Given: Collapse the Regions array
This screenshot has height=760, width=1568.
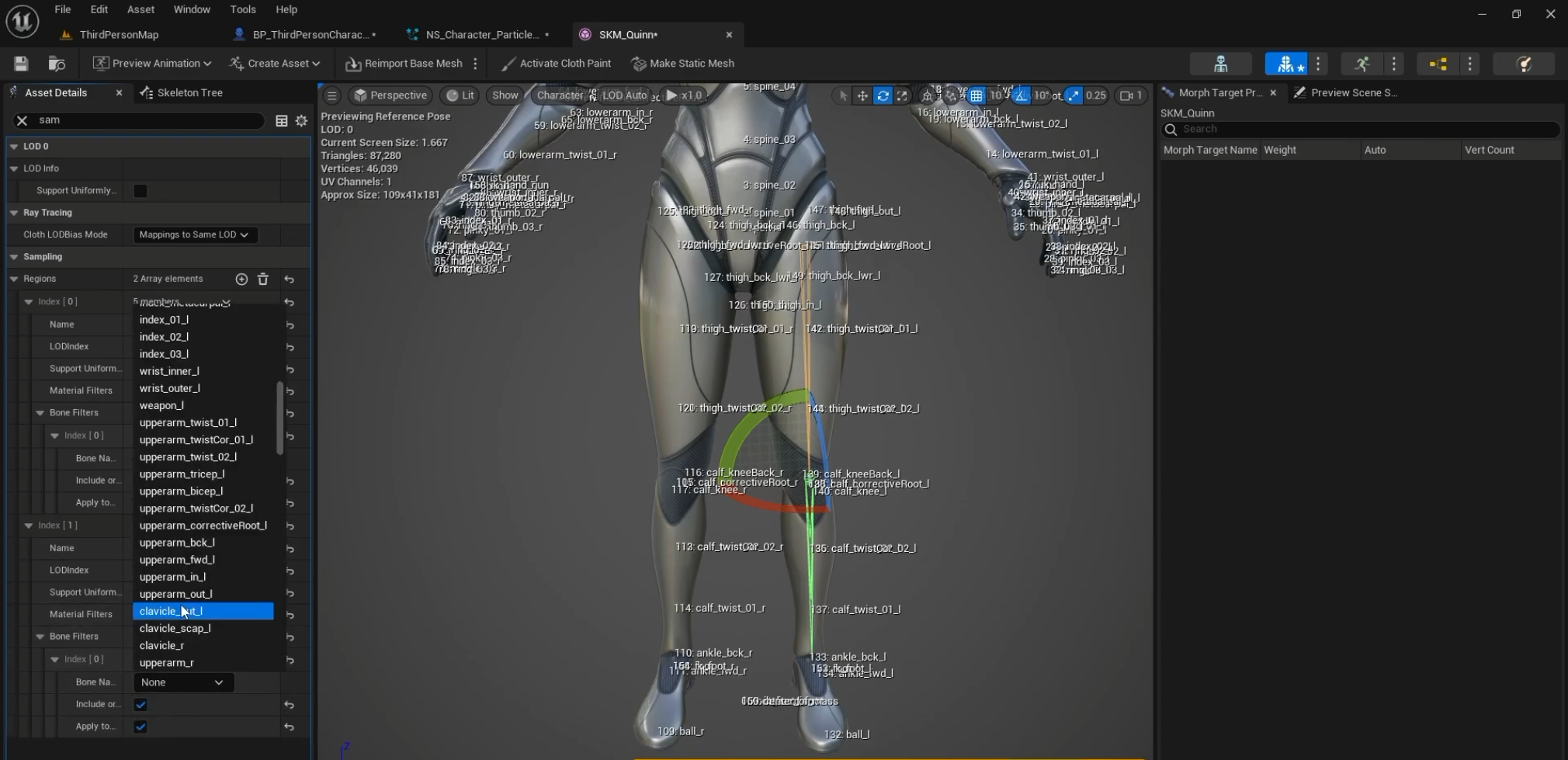Looking at the screenshot, I should 14,279.
